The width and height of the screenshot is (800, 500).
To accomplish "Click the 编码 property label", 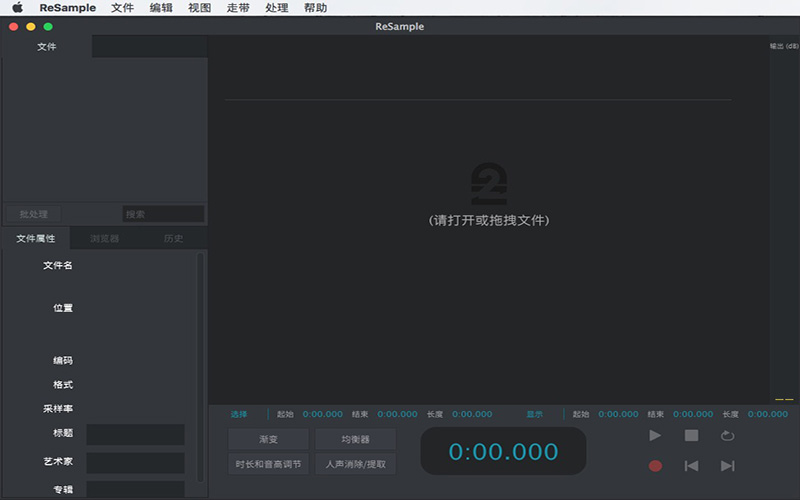I will tap(63, 360).
